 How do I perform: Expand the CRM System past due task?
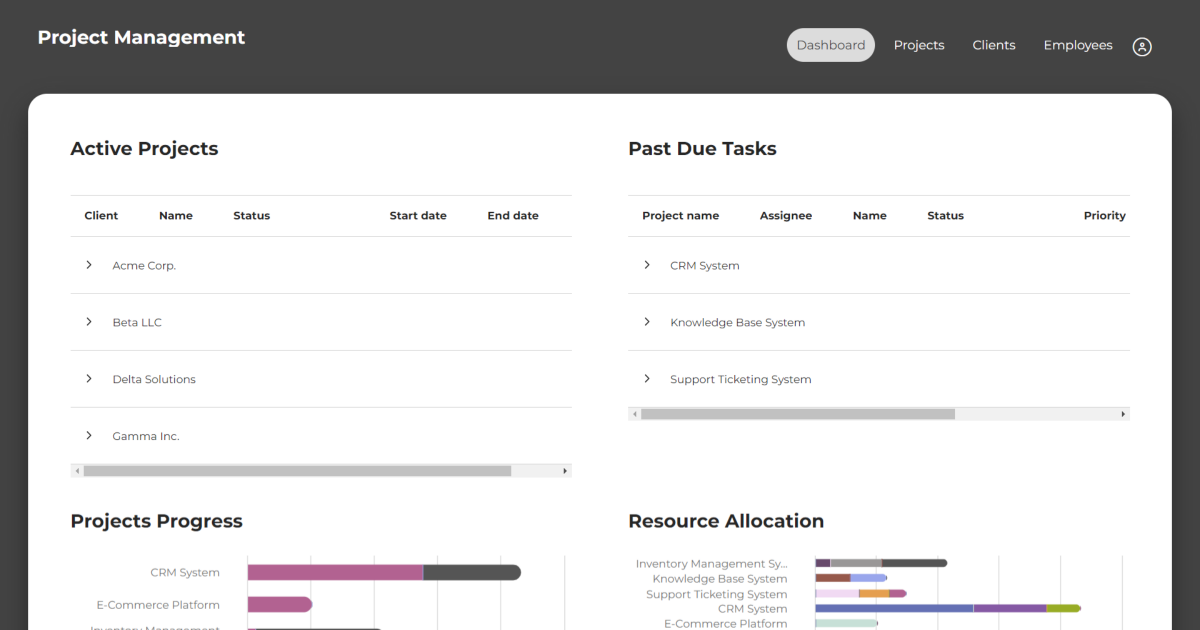(647, 265)
